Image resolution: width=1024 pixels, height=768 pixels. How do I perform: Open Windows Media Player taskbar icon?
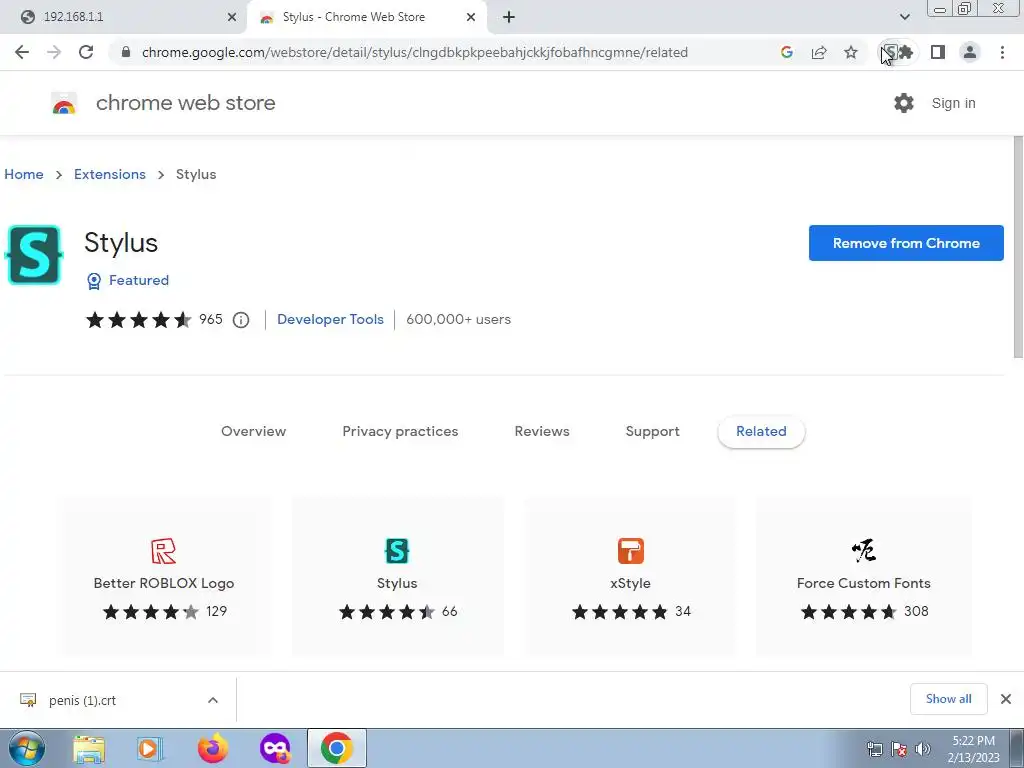click(x=150, y=749)
